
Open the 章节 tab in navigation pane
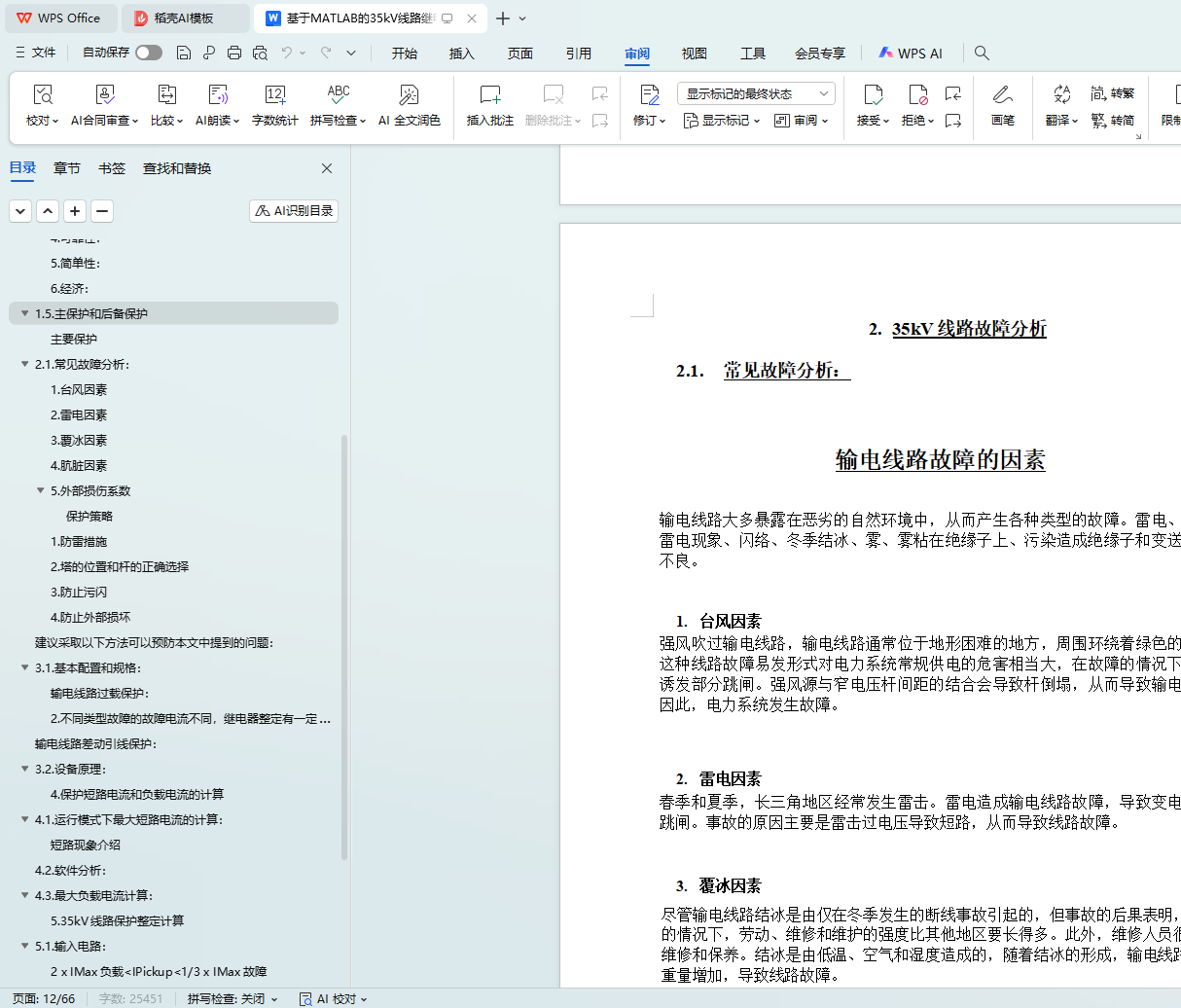click(x=67, y=168)
